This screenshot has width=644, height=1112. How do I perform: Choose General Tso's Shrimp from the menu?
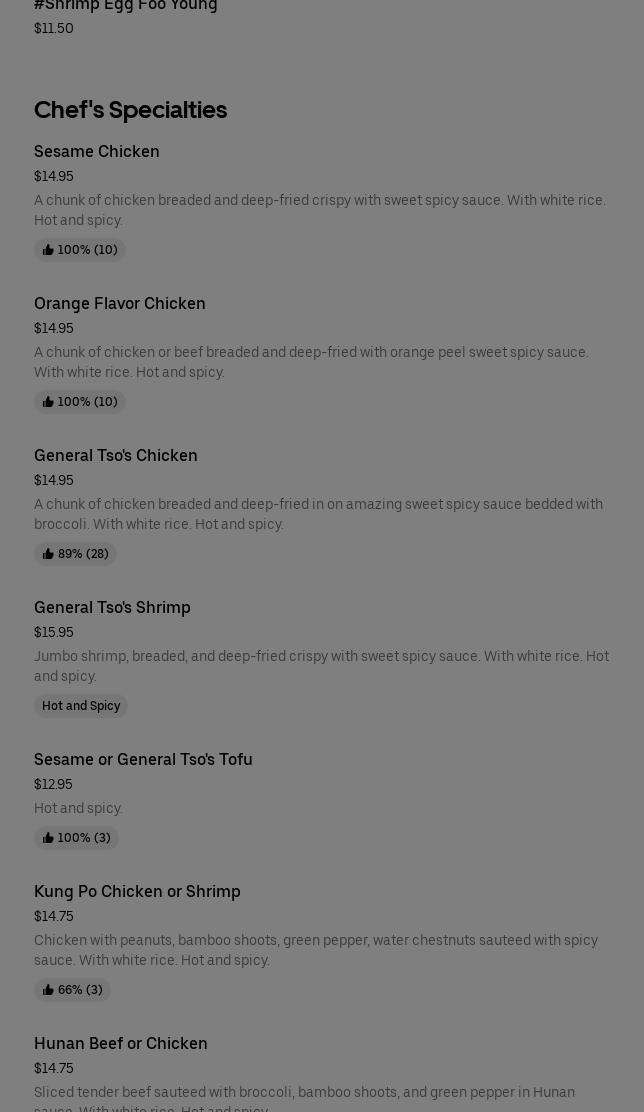[112, 608]
